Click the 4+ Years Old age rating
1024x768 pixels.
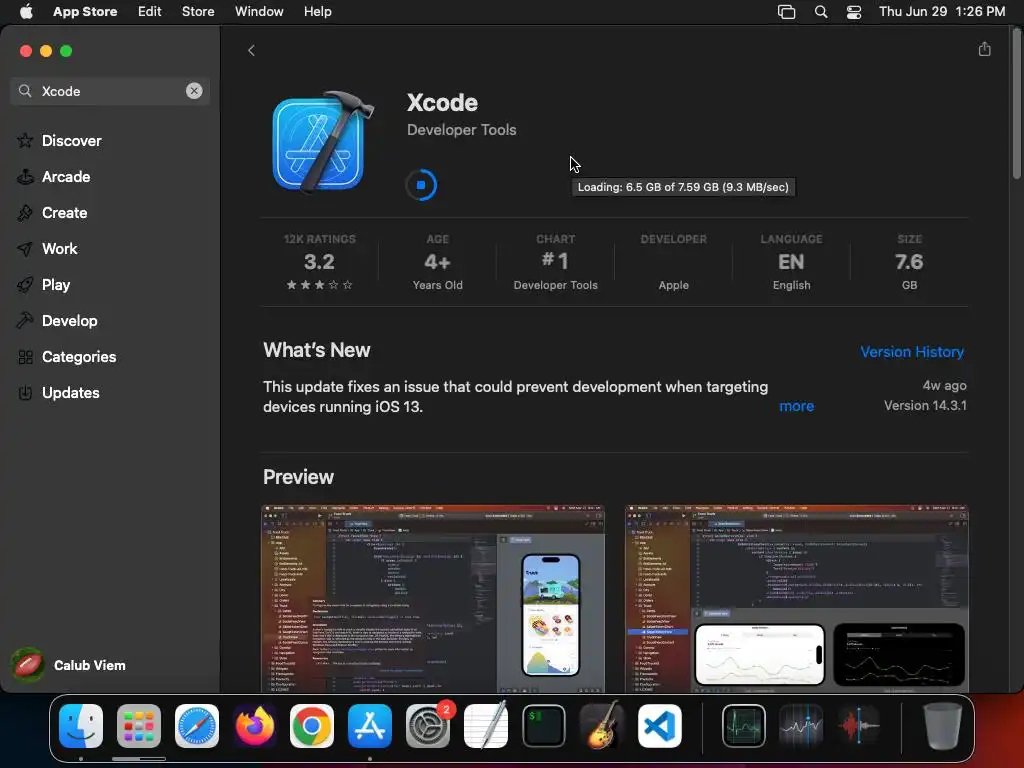click(438, 262)
